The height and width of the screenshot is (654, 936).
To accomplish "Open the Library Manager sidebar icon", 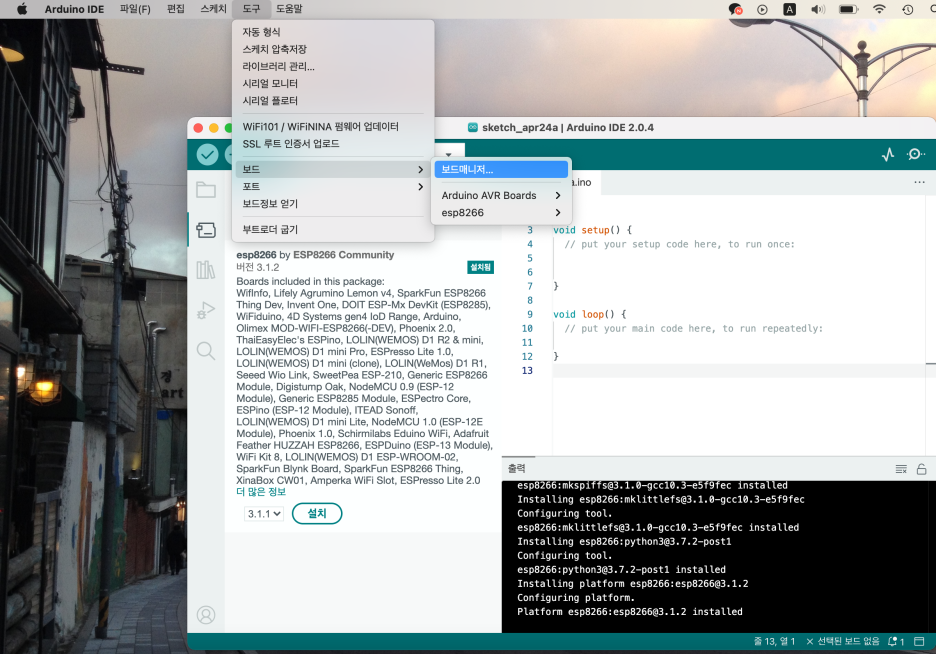I will pos(206,270).
